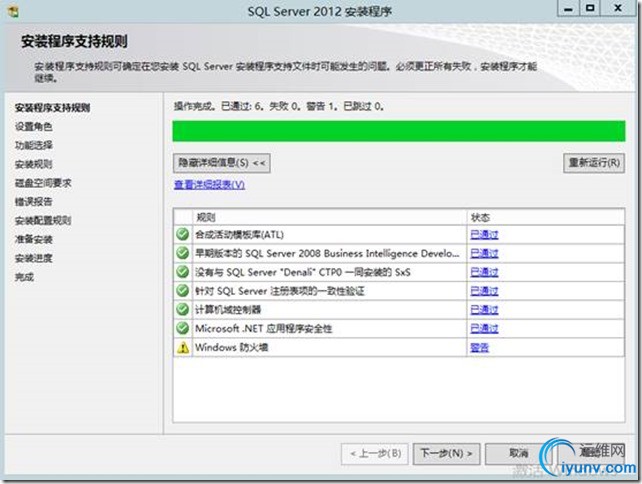Cancel setup with the 取消 button
The height and width of the screenshot is (484, 642).
518,454
